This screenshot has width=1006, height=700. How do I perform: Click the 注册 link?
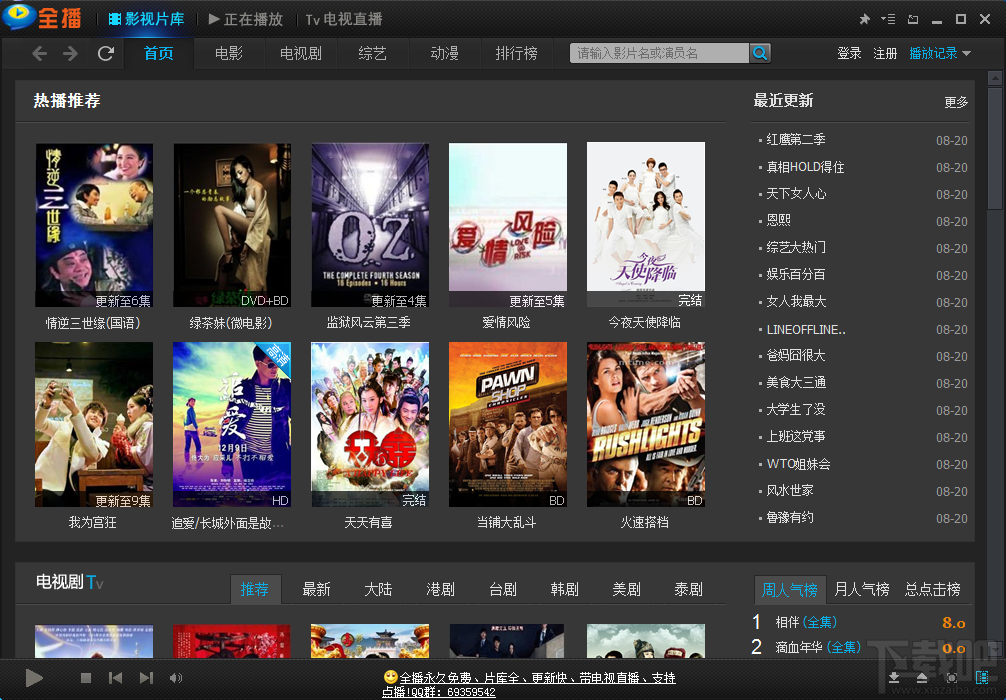click(885, 53)
